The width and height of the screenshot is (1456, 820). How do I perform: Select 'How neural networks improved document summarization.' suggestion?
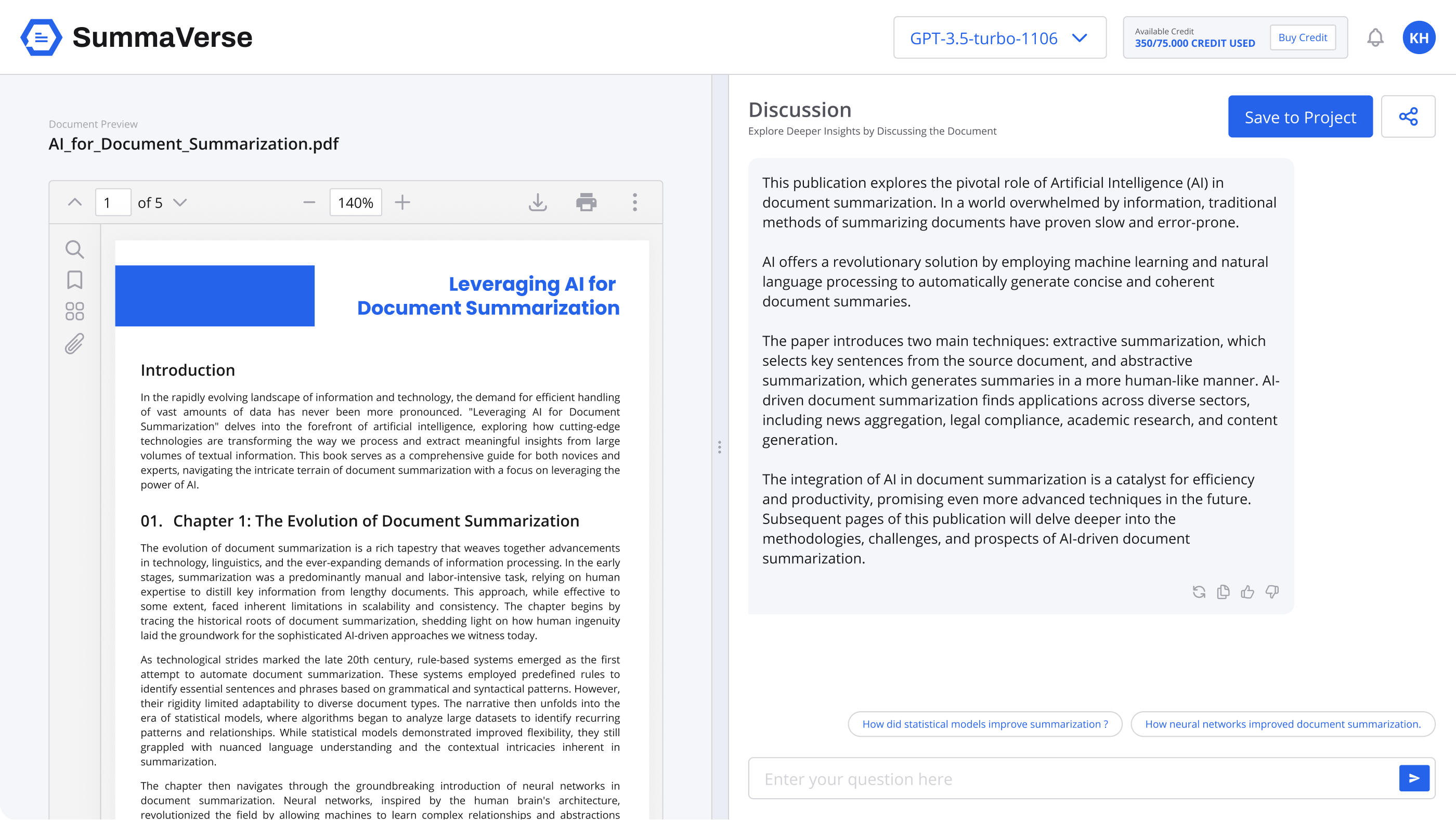[1283, 724]
